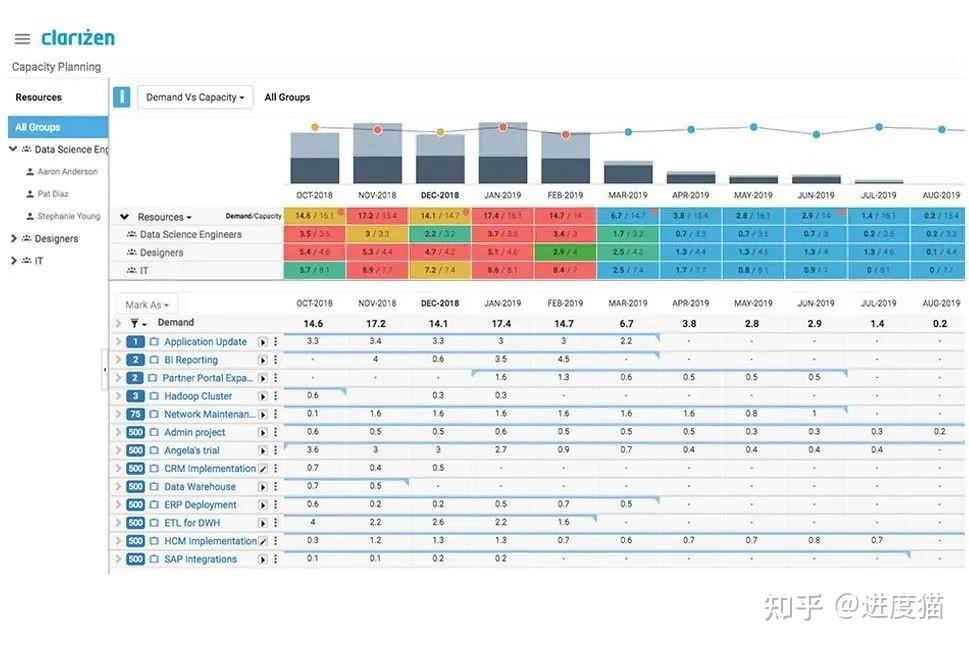This screenshot has height=646, width=969.
Task: Click the blue panel toggle icon beside Demand Vs Capacity
Action: pos(122,97)
